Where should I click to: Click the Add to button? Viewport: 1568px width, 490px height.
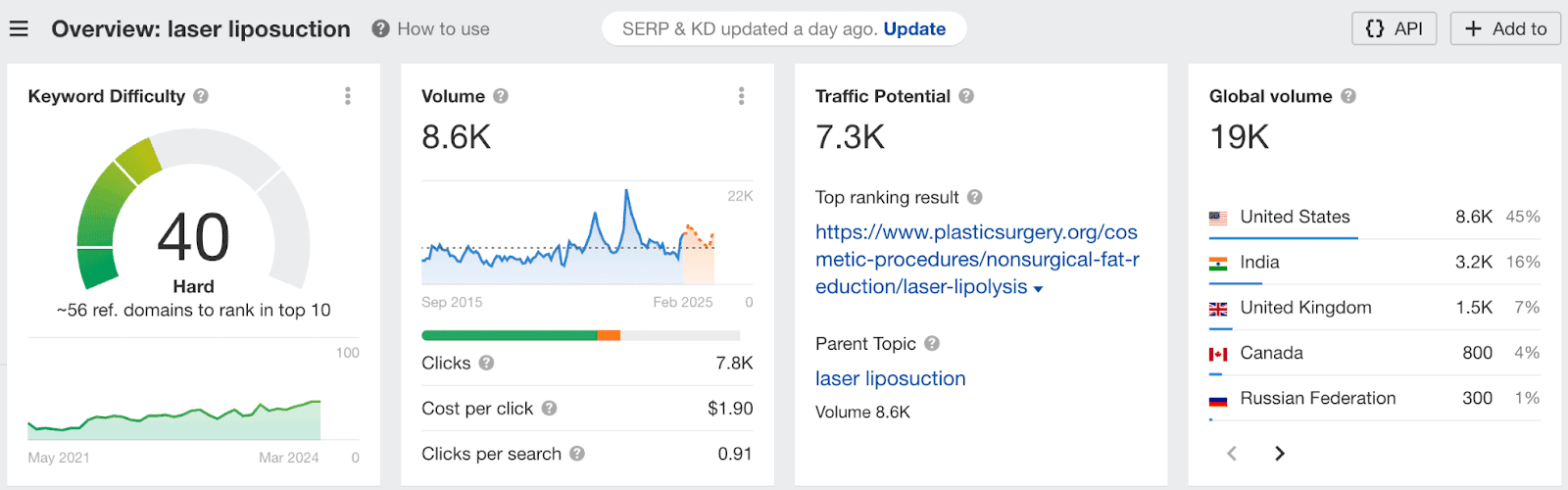(1506, 28)
